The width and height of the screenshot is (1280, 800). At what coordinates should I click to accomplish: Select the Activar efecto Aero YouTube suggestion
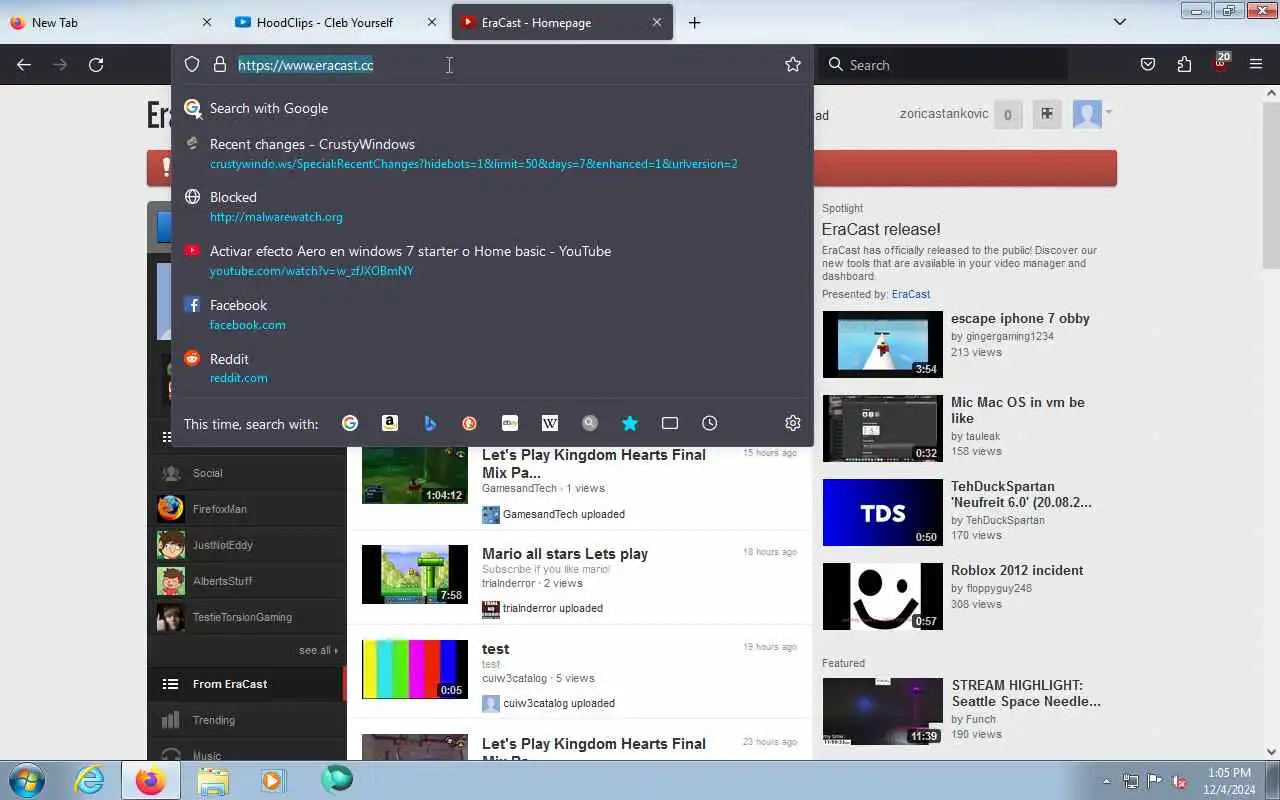click(x=492, y=260)
